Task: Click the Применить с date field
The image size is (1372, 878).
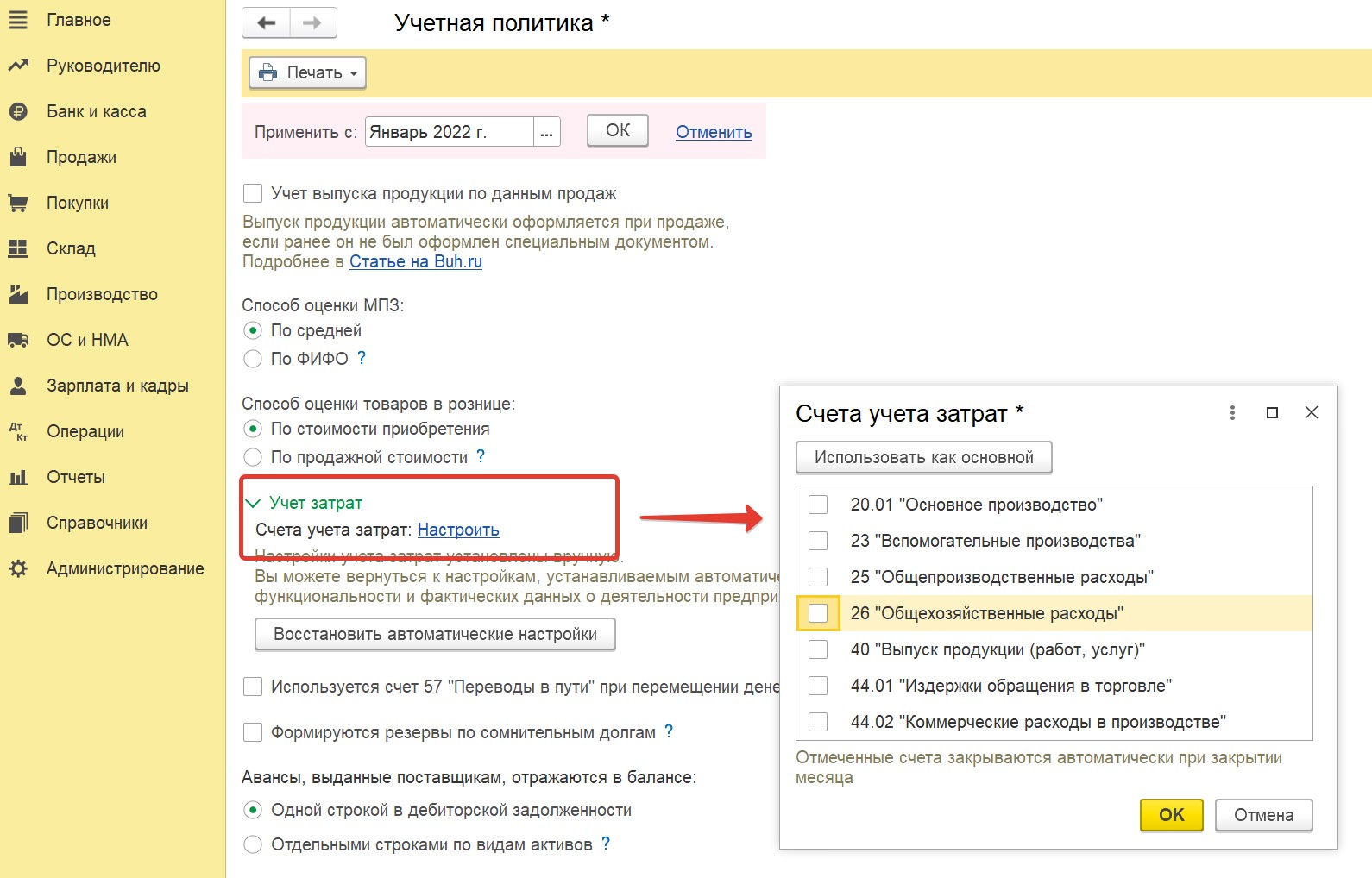Action: 450,132
